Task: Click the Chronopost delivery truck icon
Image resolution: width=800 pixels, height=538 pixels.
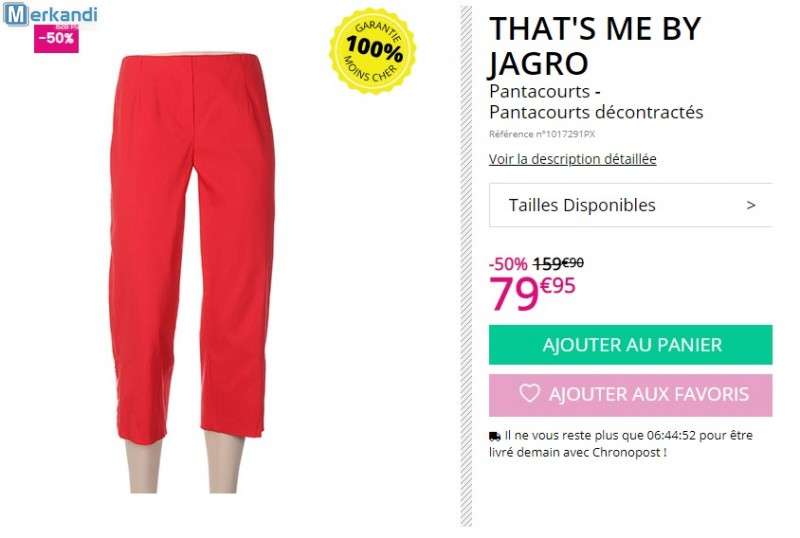Action: click(494, 436)
